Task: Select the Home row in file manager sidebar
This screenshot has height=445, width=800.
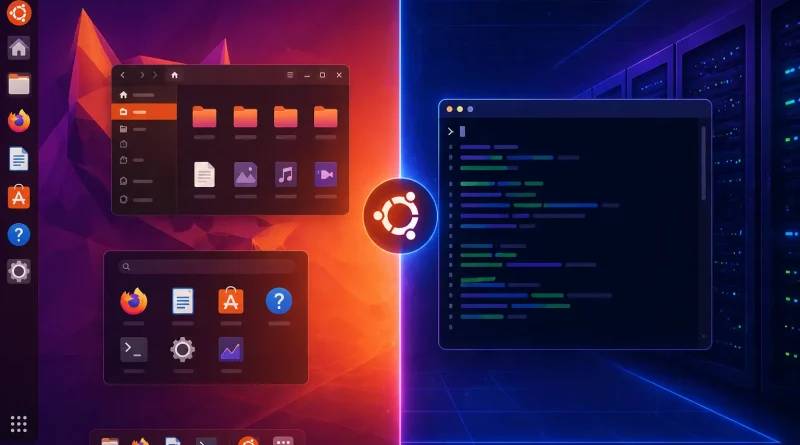Action: (144, 95)
